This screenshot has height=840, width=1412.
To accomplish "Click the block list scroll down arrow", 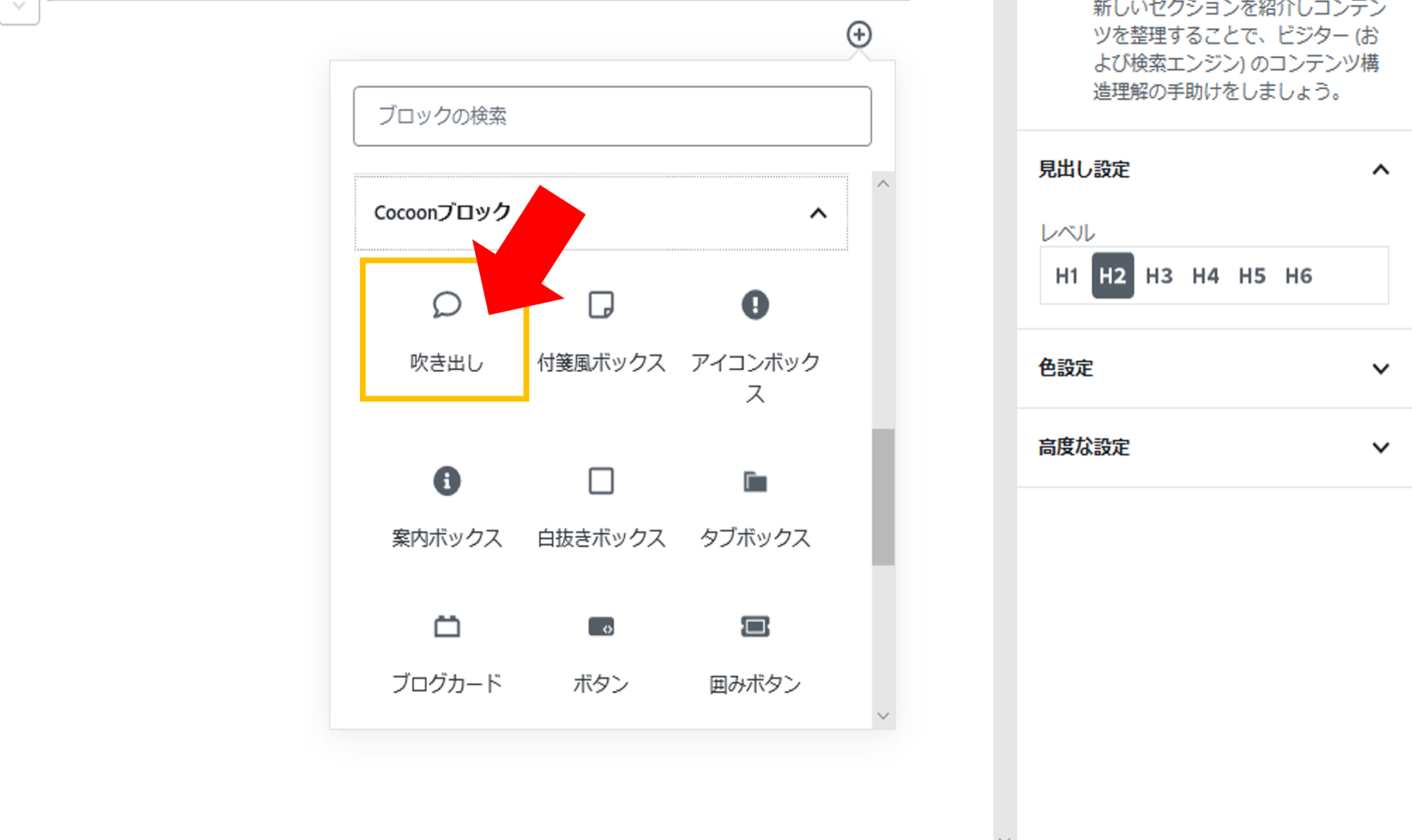I will point(883,716).
